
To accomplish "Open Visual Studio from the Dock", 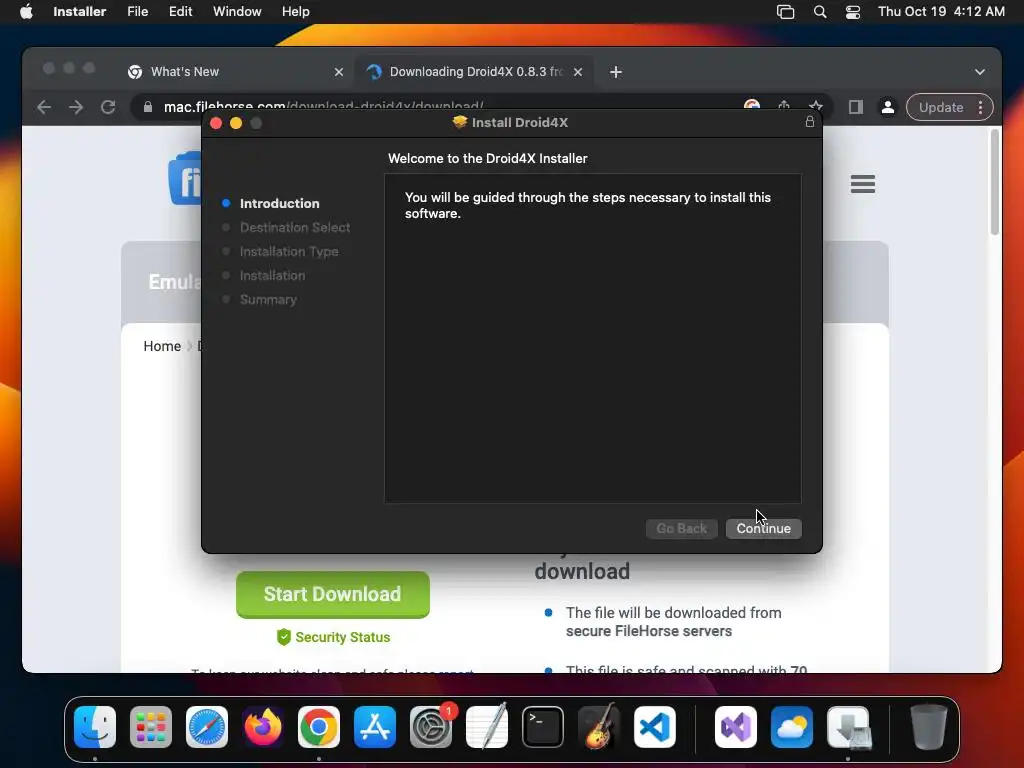I will (x=736, y=727).
